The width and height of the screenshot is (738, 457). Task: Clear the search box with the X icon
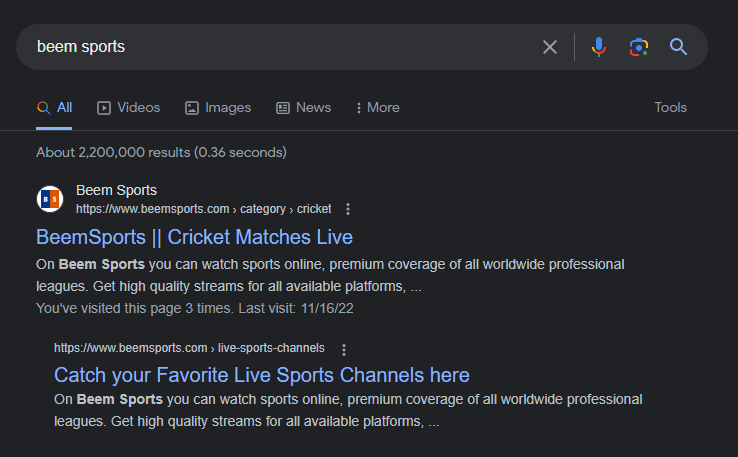[549, 47]
